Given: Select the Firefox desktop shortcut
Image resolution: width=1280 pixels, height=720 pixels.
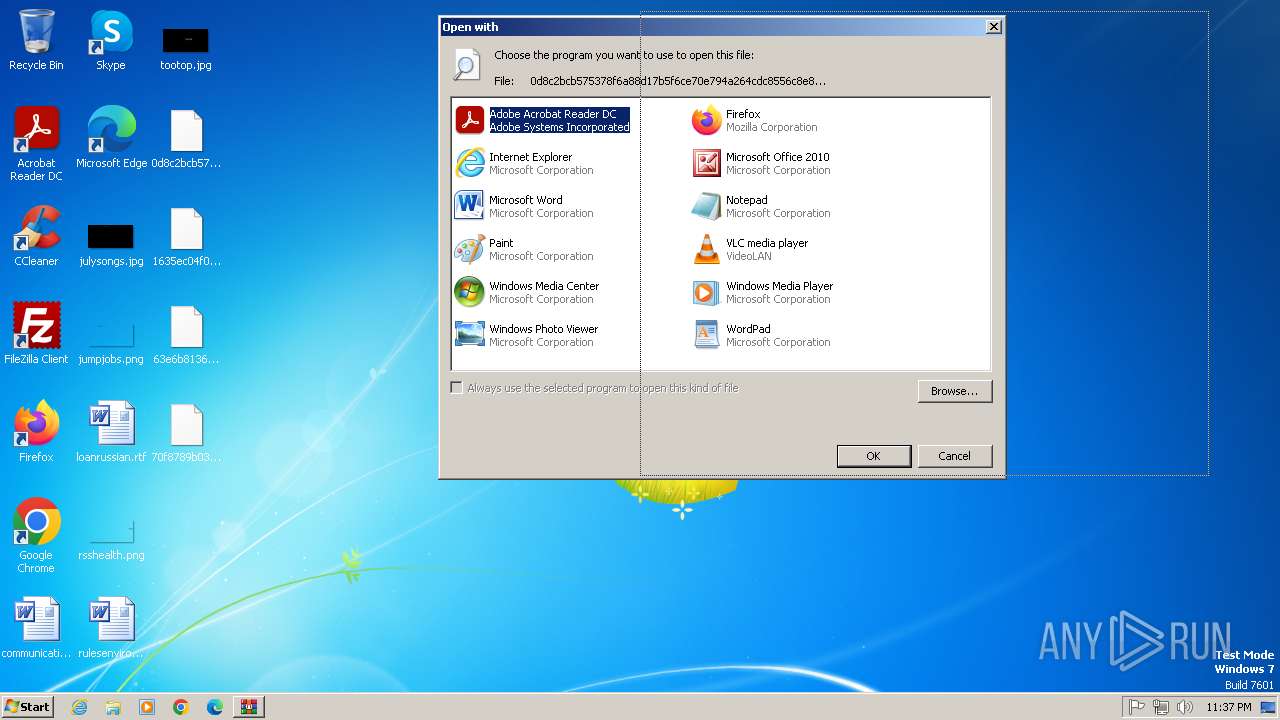Looking at the screenshot, I should (36, 431).
